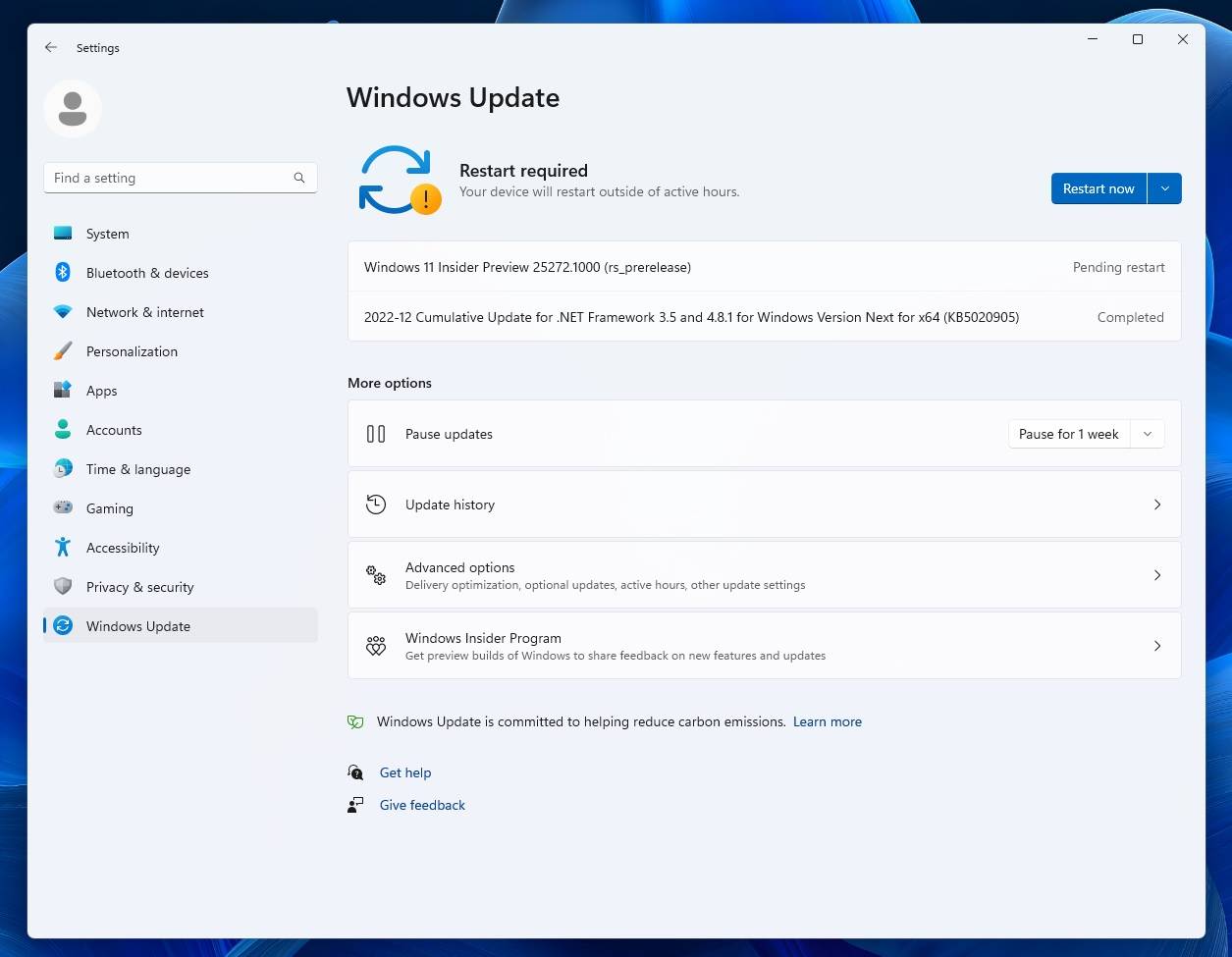
Task: Expand Advanced options settings
Action: coord(766,575)
